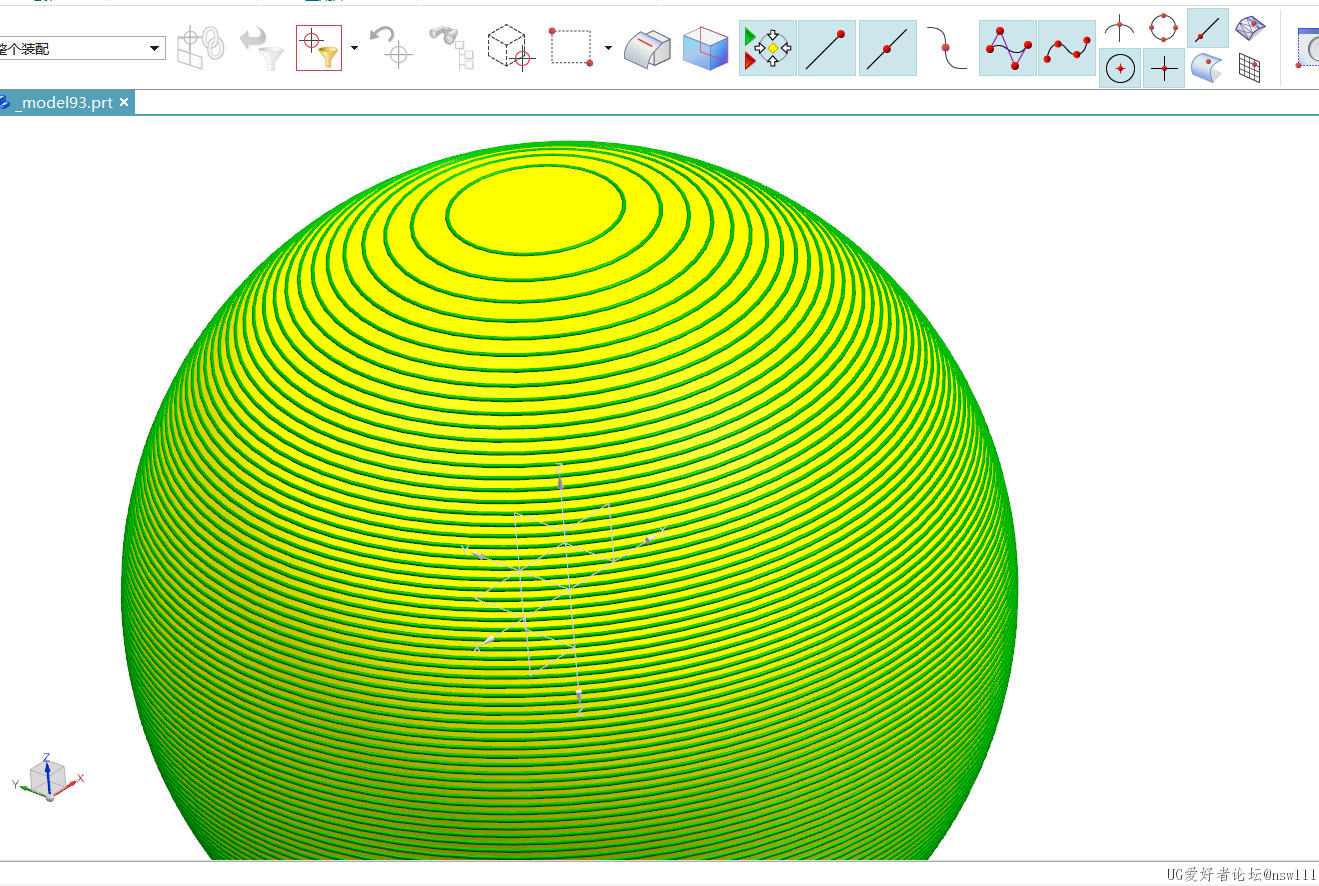This screenshot has width=1319, height=886.
Task: Click Point on Bounded Grid icon
Action: click(x=1250, y=68)
